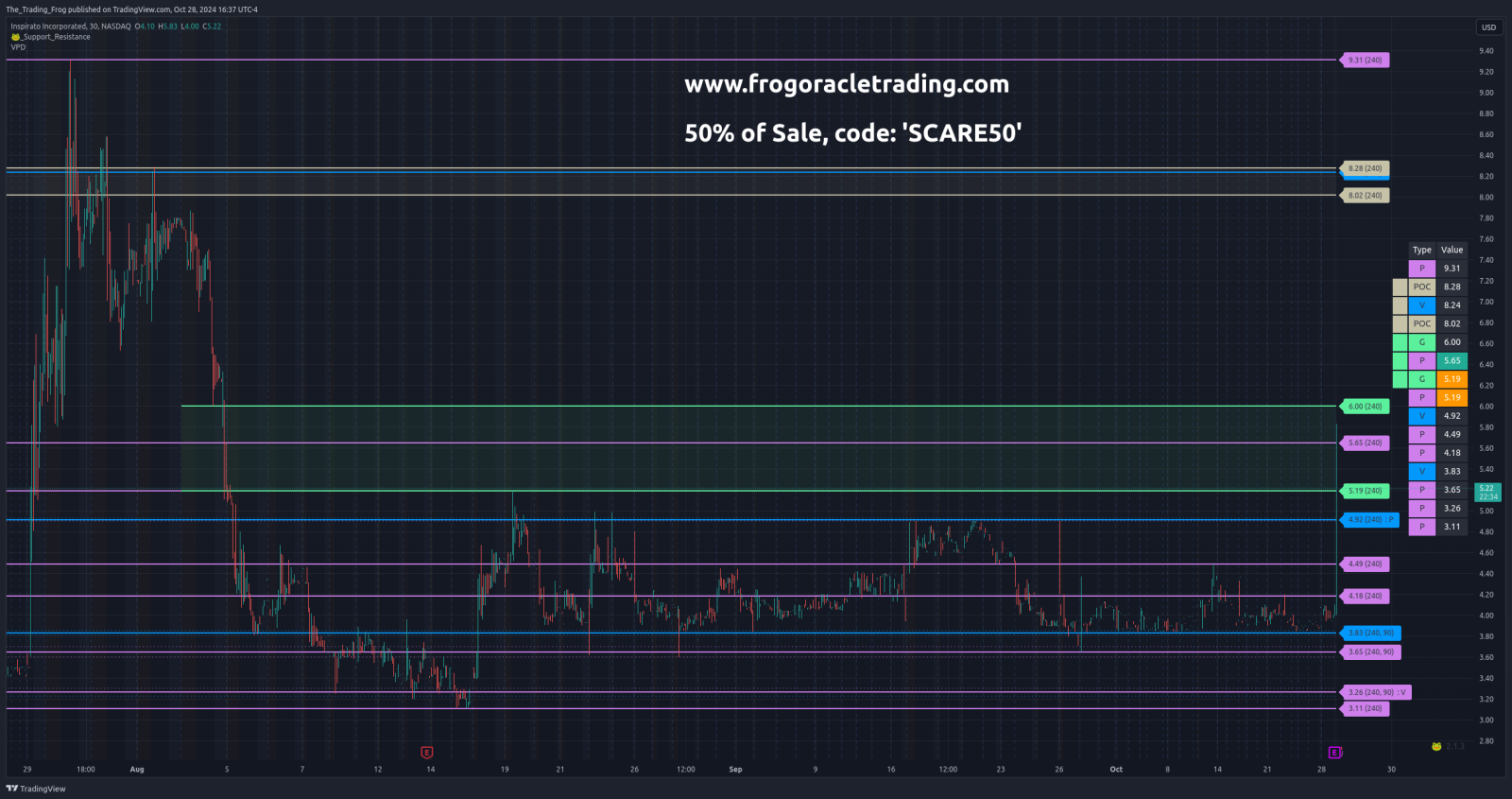Open the purple earnings E marker near Oct 28
Screen dimensions: 1512x799
pos(1334,753)
